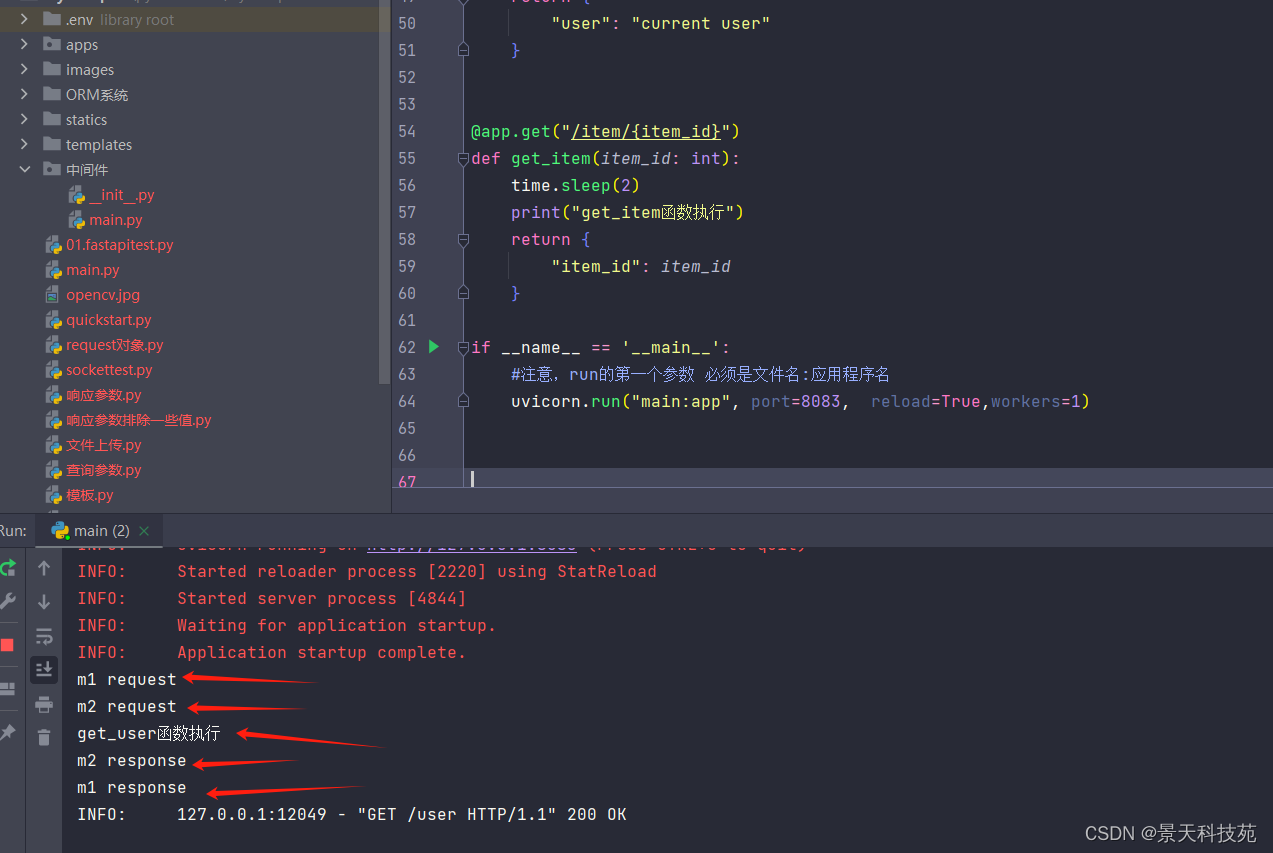Expand the statics folder
1273x853 pixels.
[24, 119]
